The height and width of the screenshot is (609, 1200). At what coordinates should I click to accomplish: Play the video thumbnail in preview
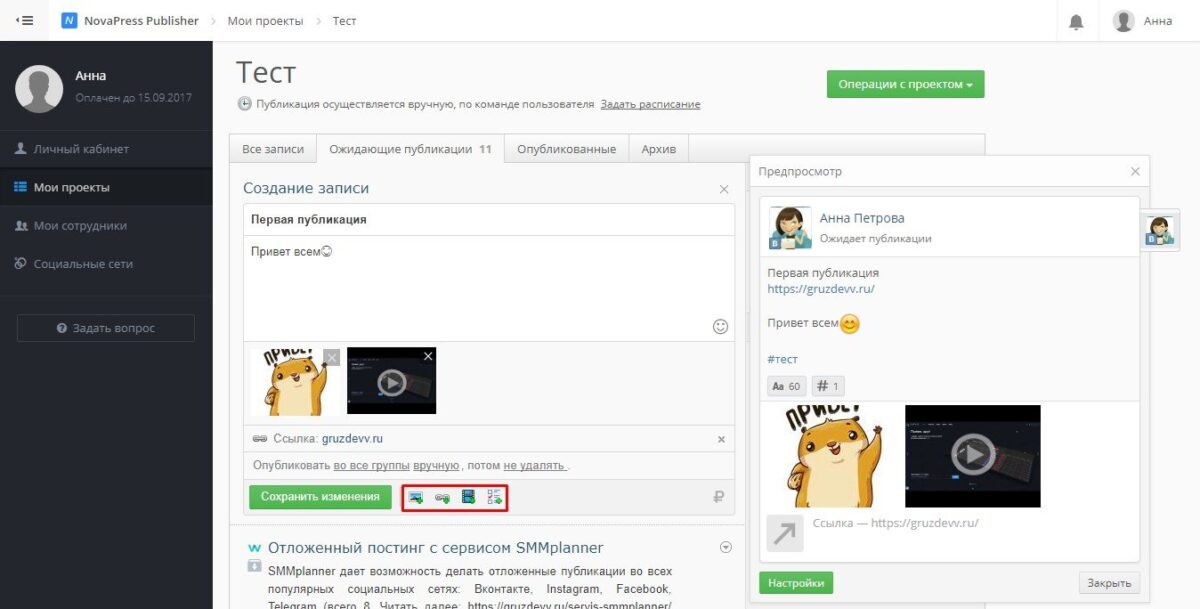[973, 455]
